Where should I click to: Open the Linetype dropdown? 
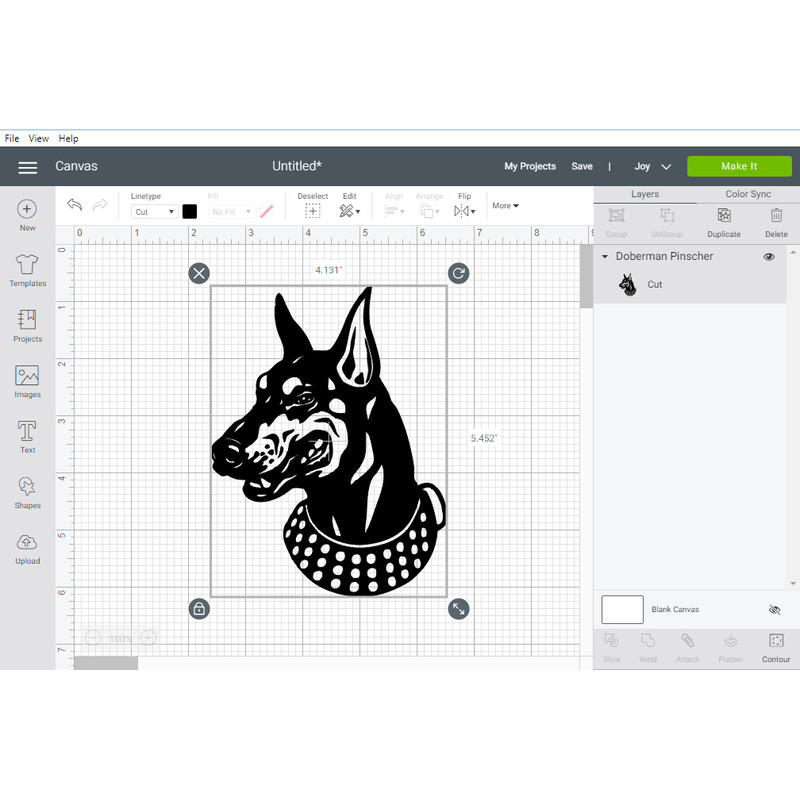[x=153, y=211]
